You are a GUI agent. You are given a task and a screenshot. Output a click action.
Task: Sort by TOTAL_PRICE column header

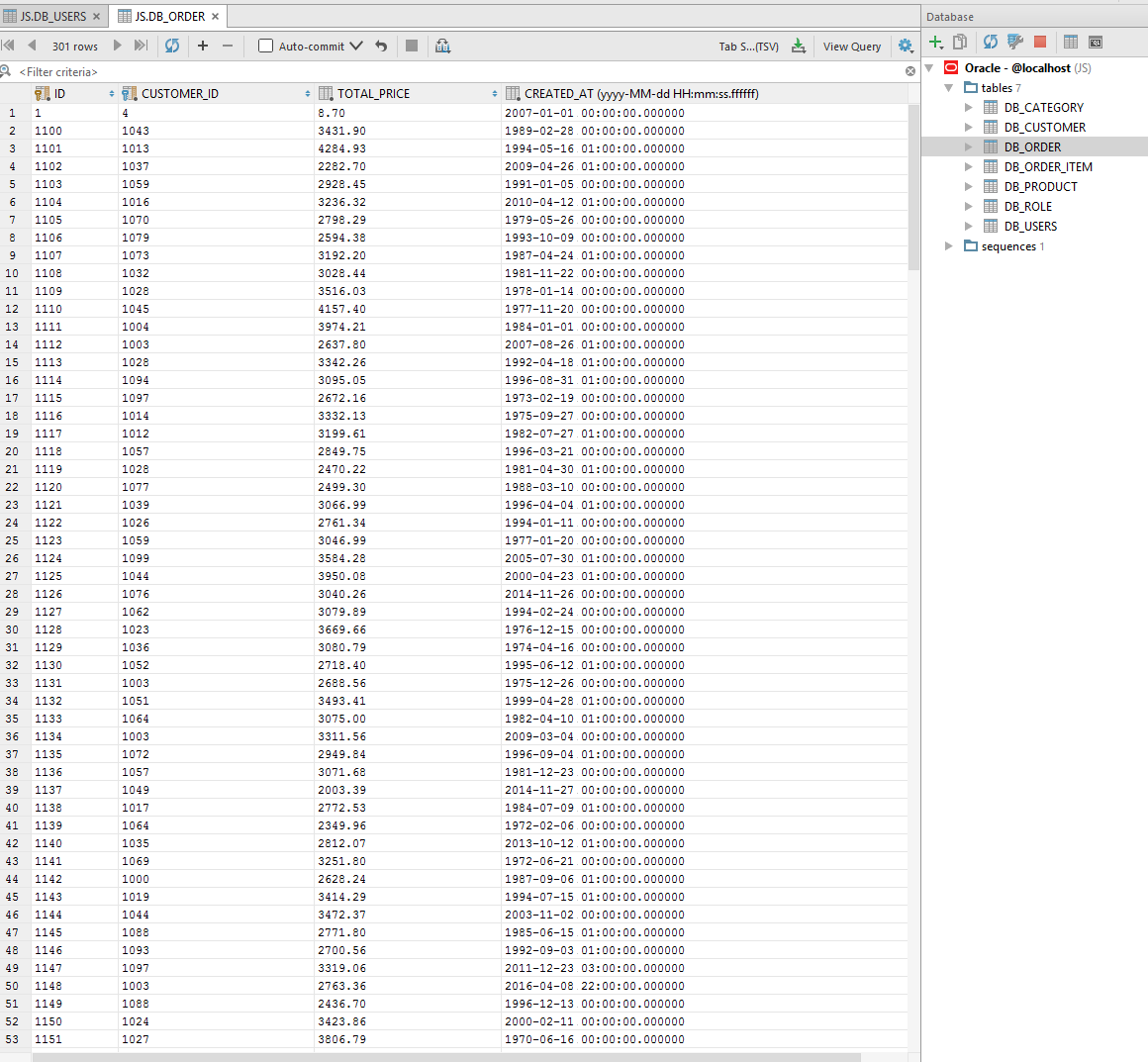pos(407,93)
